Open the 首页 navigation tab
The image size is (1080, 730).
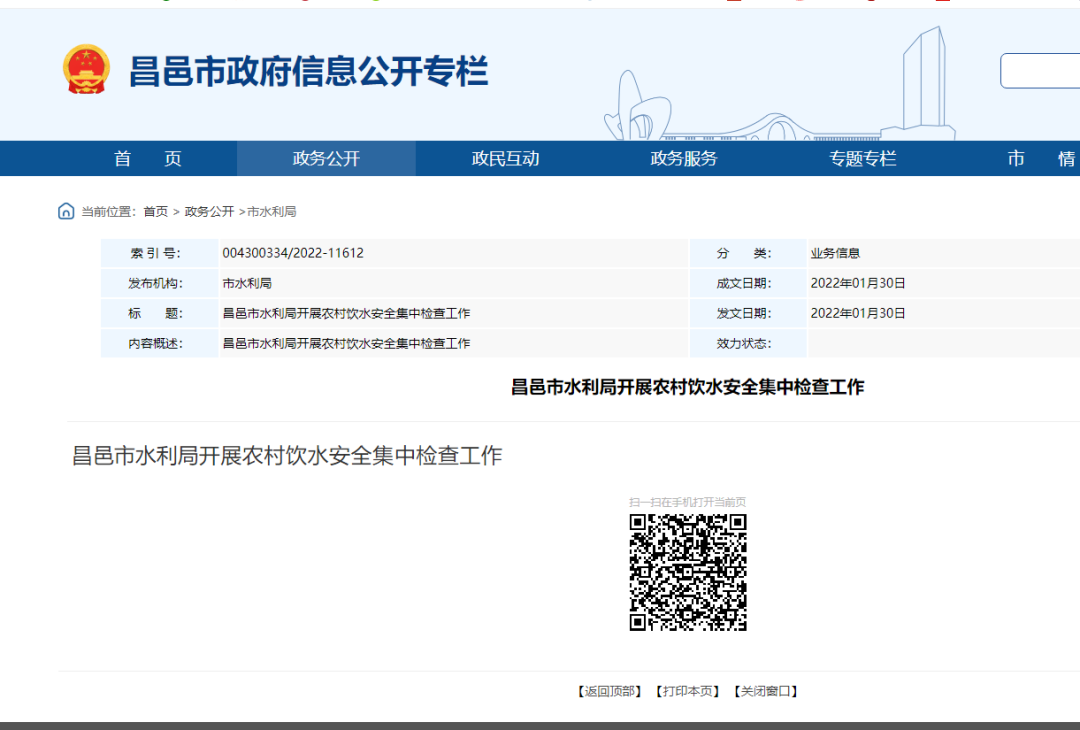pyautogui.click(x=147, y=159)
